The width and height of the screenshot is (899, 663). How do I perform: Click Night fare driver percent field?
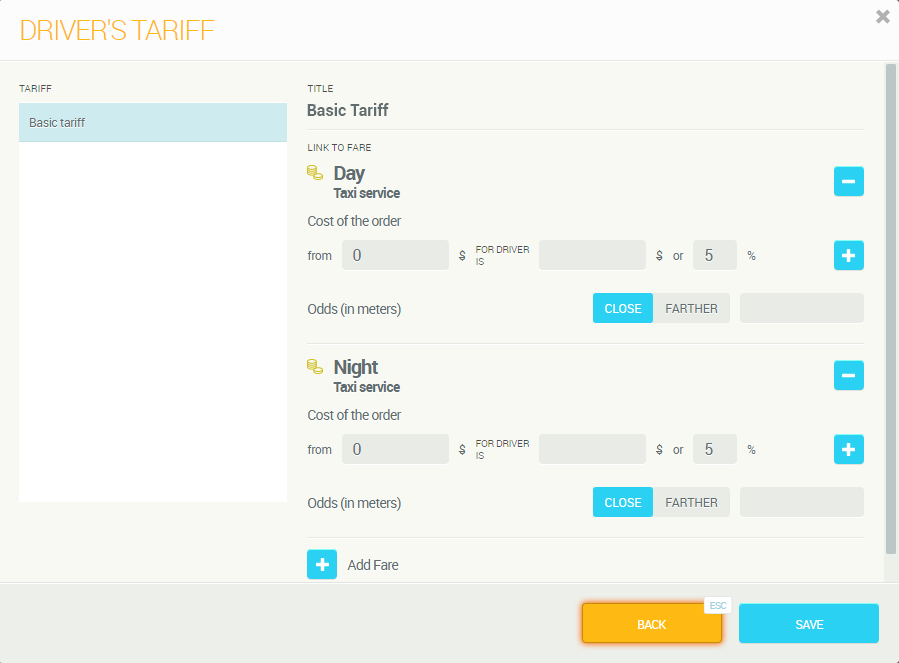click(x=714, y=450)
